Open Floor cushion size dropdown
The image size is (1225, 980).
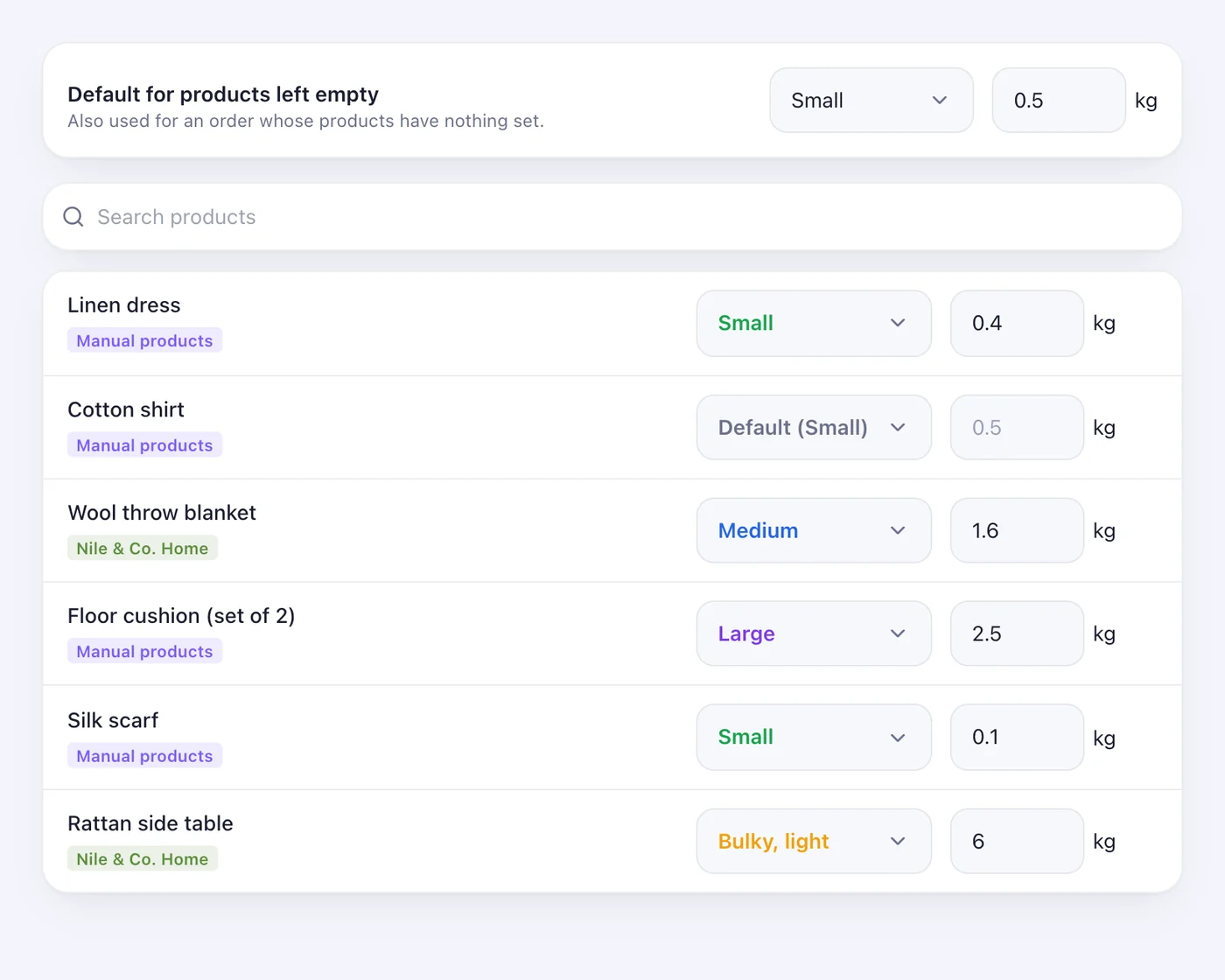pos(814,633)
